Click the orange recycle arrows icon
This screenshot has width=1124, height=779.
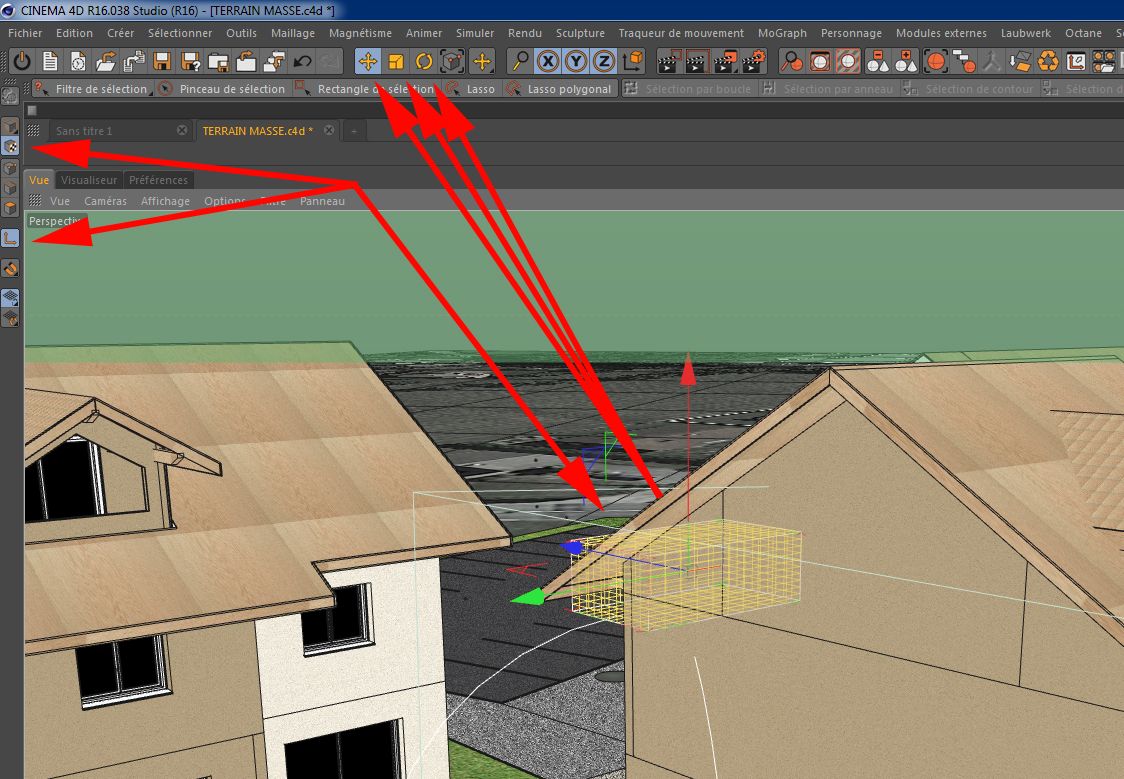[1048, 62]
